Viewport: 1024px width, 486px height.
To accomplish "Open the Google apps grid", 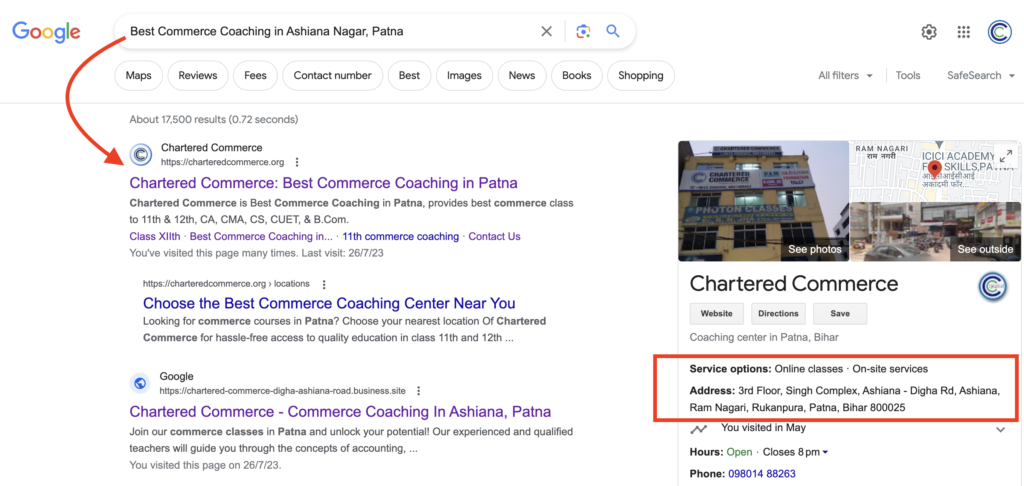I will 964,32.
